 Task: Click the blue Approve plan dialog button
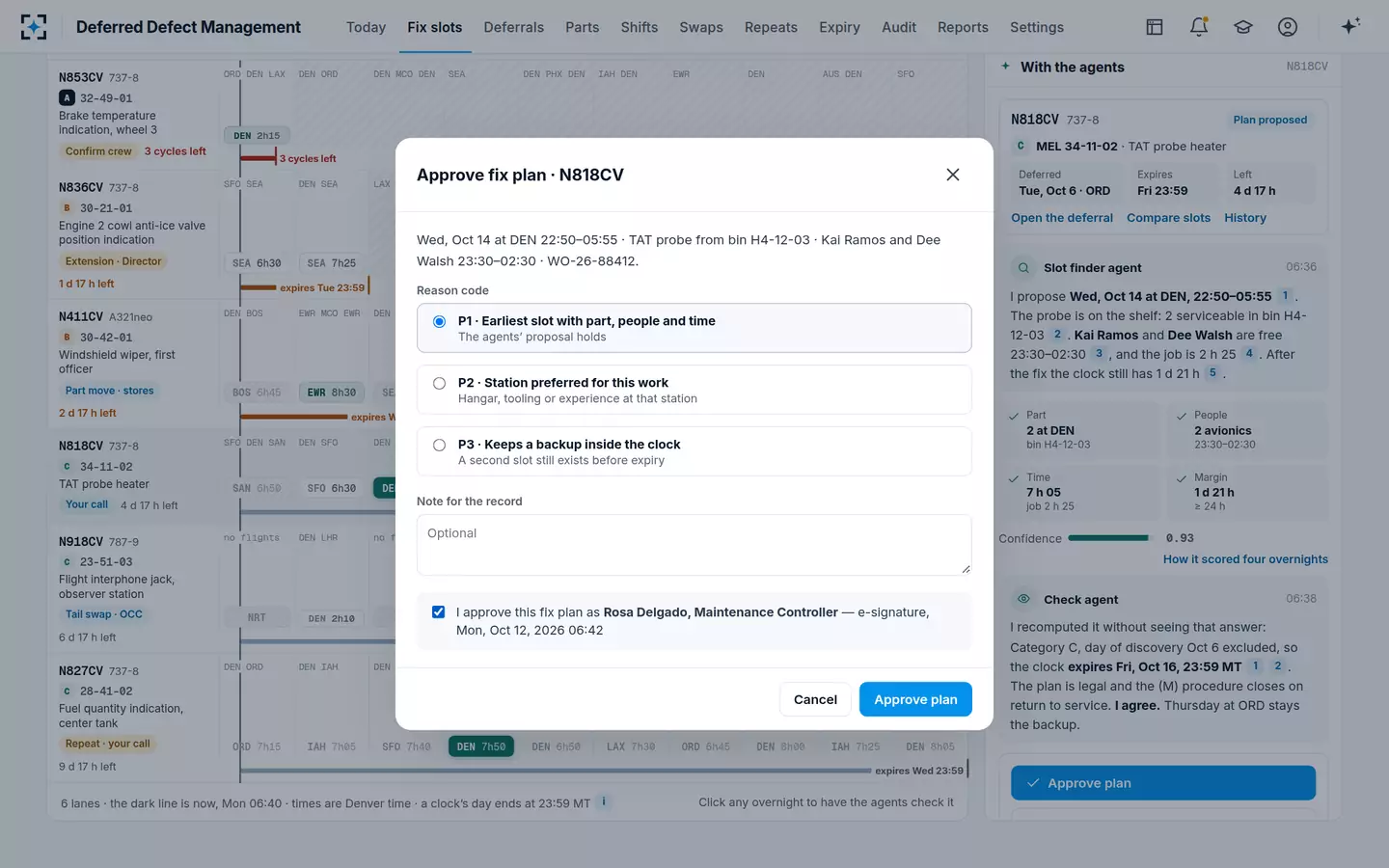tap(915, 699)
